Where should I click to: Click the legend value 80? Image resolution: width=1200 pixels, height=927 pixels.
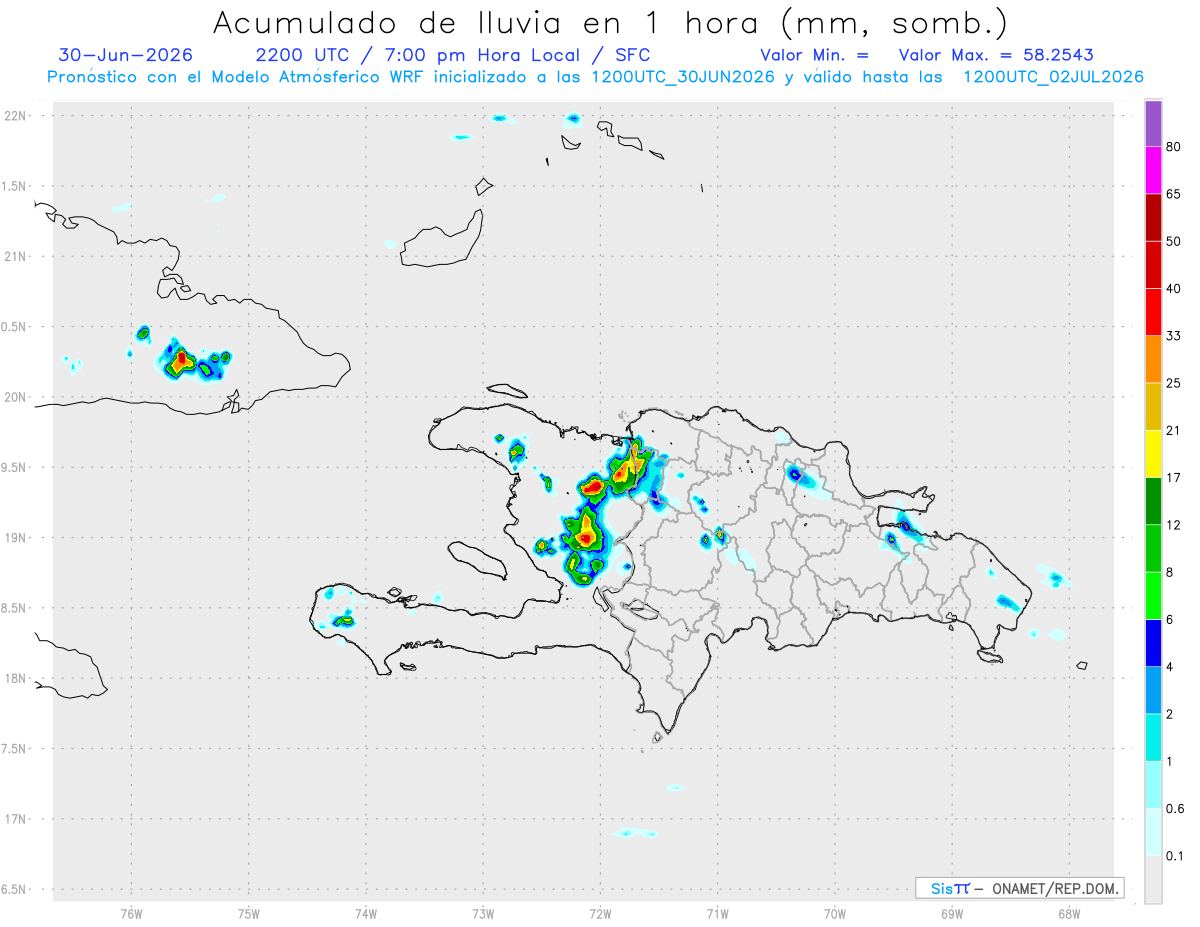[1174, 147]
